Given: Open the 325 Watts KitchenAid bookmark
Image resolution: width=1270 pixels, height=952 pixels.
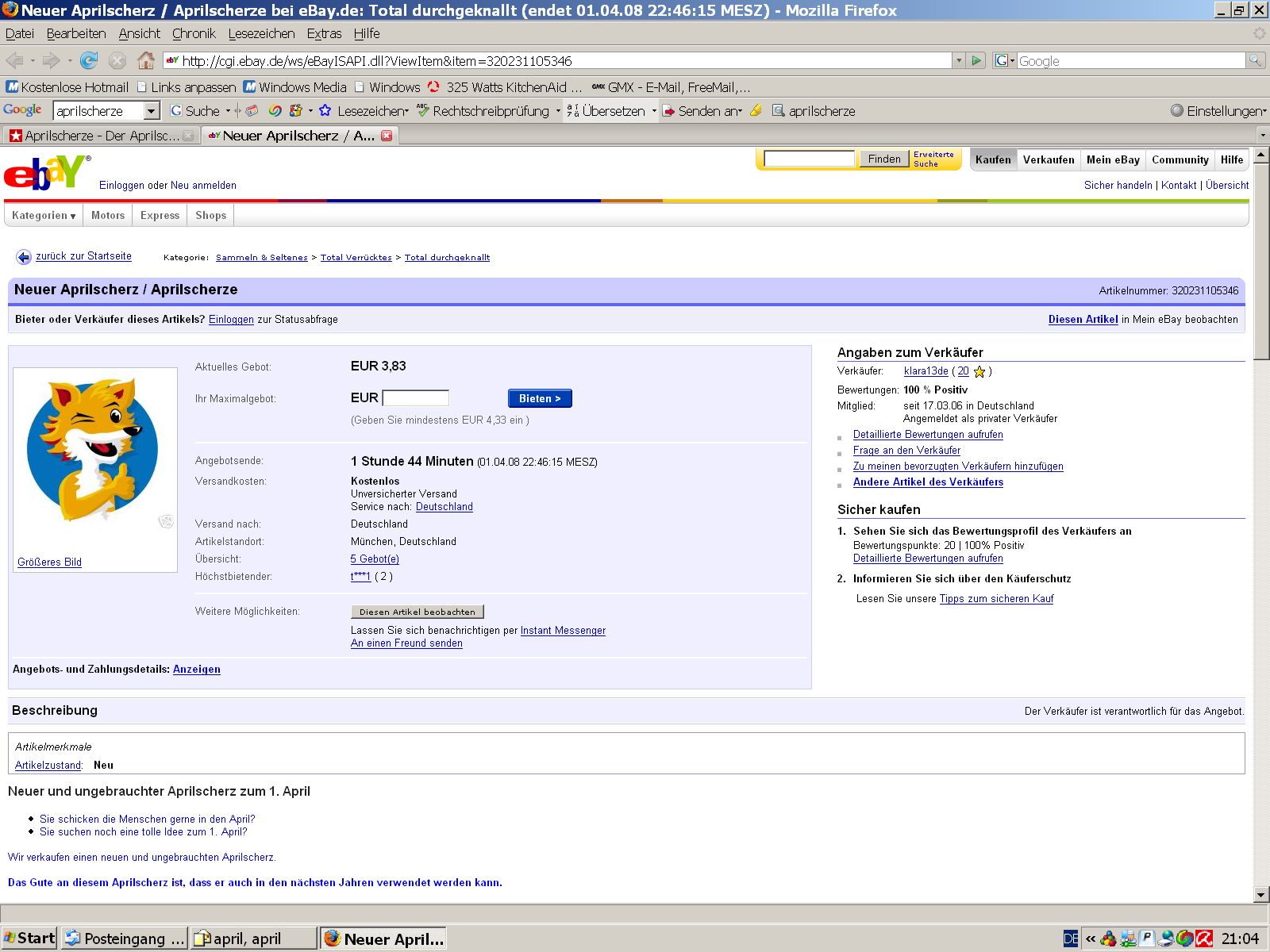Looking at the screenshot, I should (506, 87).
